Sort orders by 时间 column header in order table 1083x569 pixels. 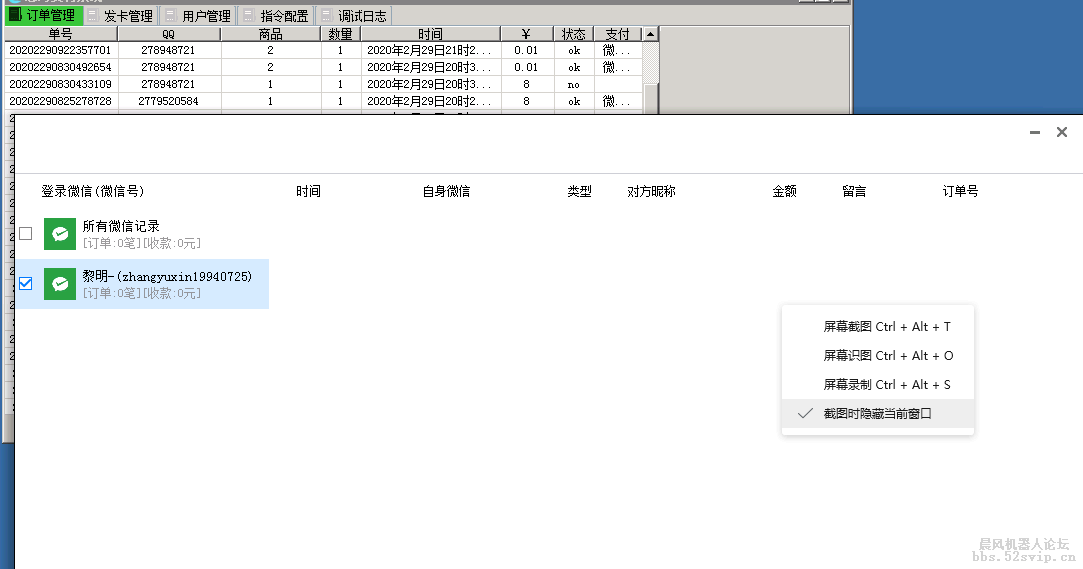tap(430, 34)
